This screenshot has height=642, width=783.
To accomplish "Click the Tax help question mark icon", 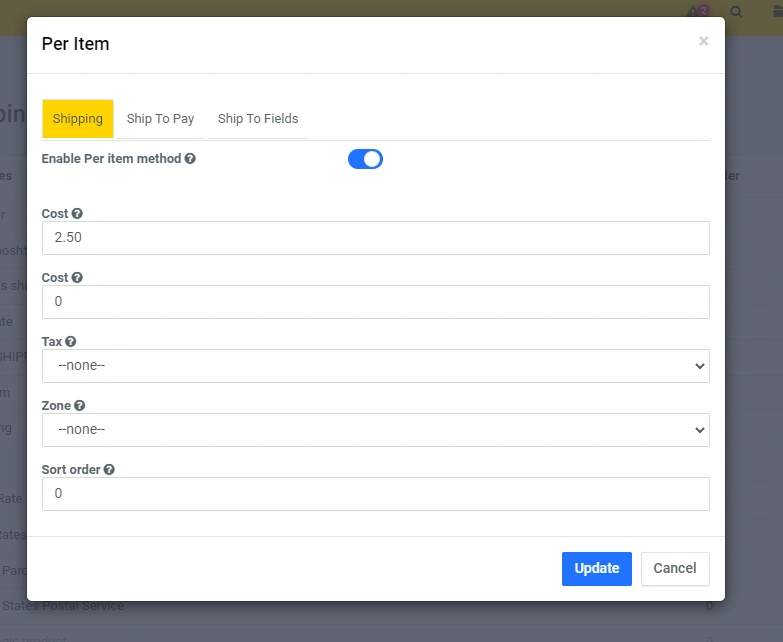I will click(x=71, y=342).
